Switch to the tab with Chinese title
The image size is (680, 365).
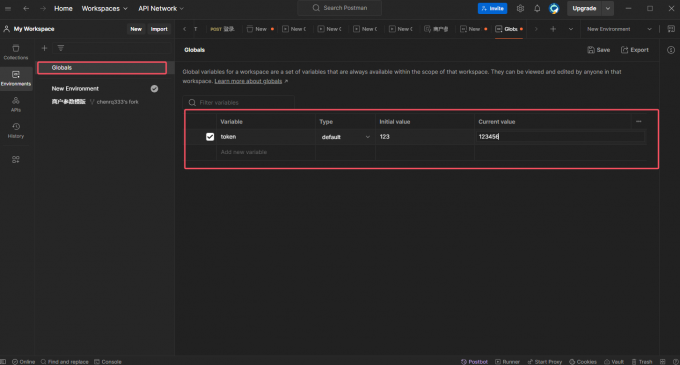pos(436,29)
